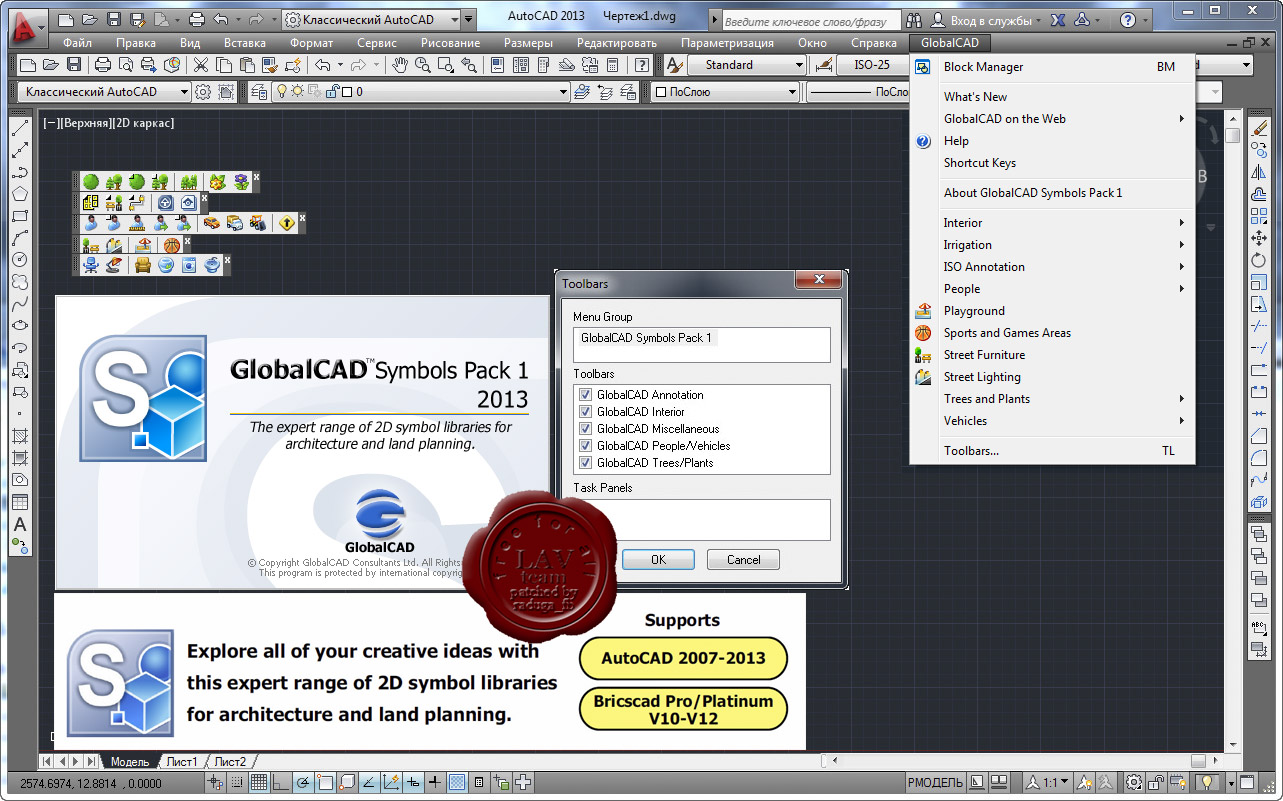
Task: Open the ISO-25 dimension style dropdown
Action: [874, 65]
